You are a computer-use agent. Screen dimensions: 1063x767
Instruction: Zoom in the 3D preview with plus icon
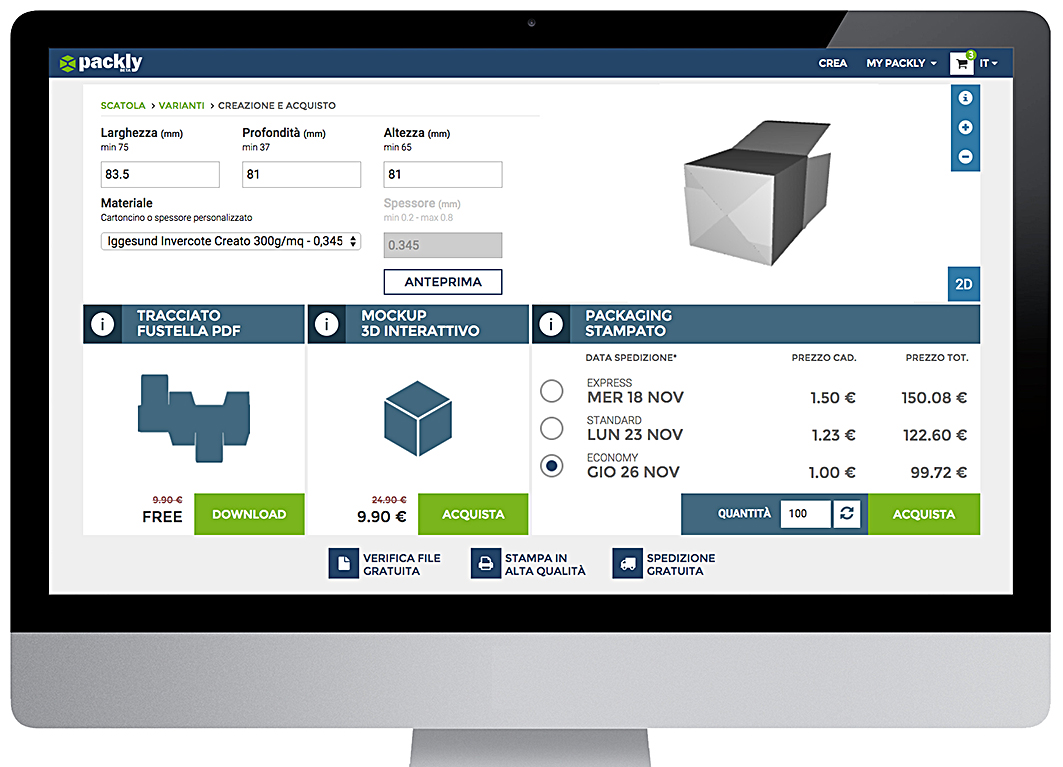click(965, 127)
